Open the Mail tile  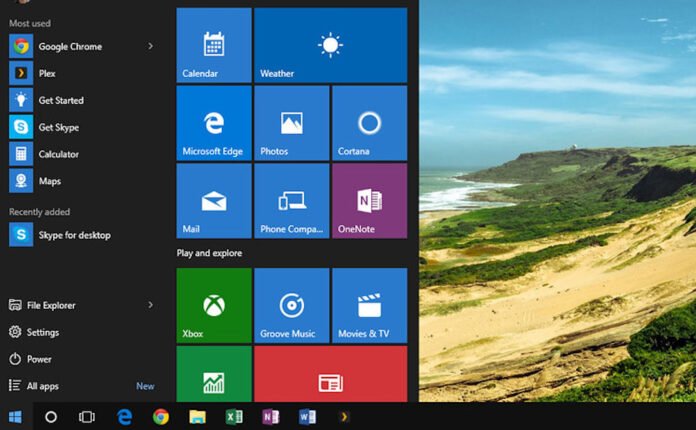coord(214,201)
